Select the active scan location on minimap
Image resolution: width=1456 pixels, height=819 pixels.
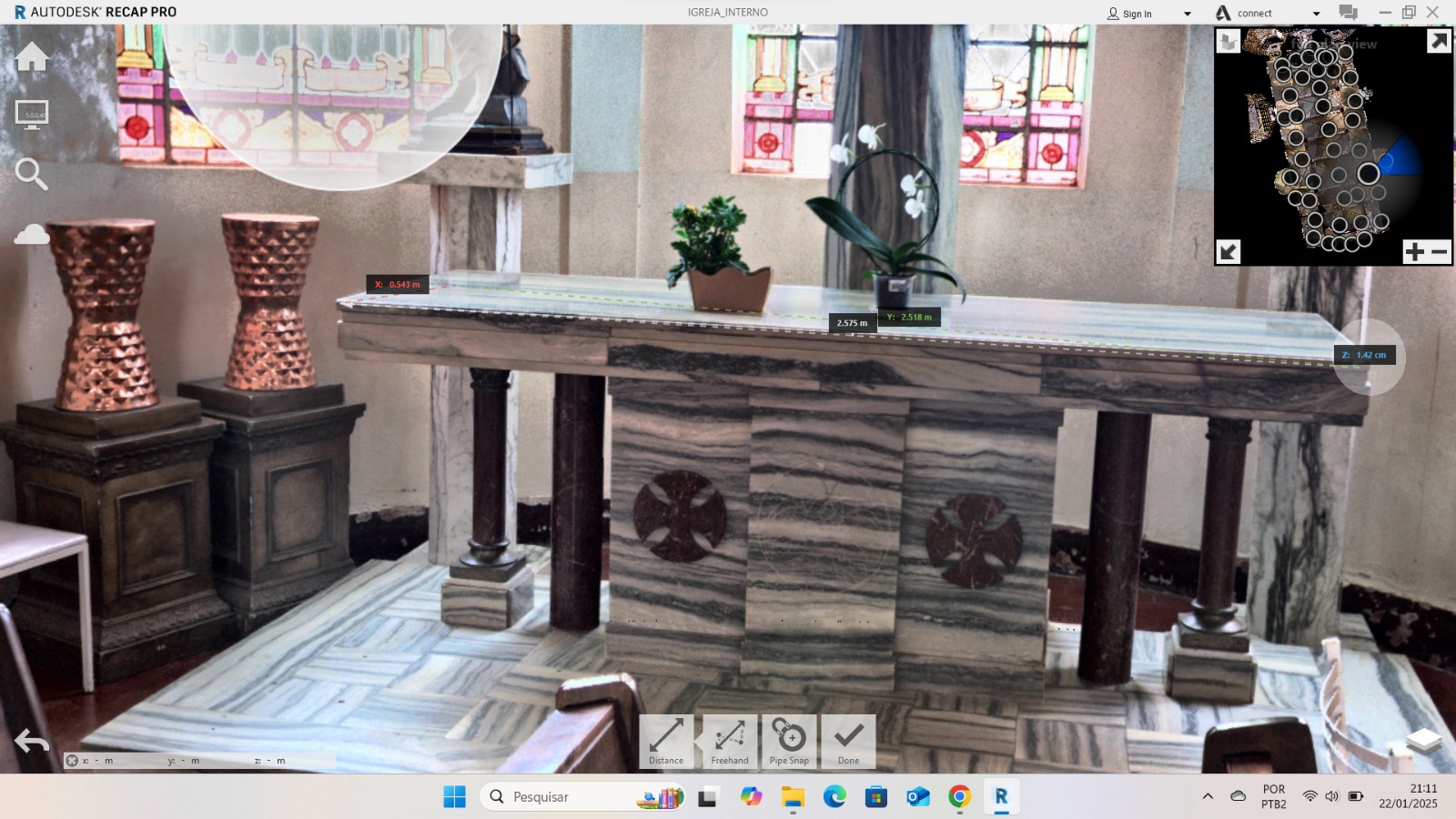pyautogui.click(x=1368, y=173)
